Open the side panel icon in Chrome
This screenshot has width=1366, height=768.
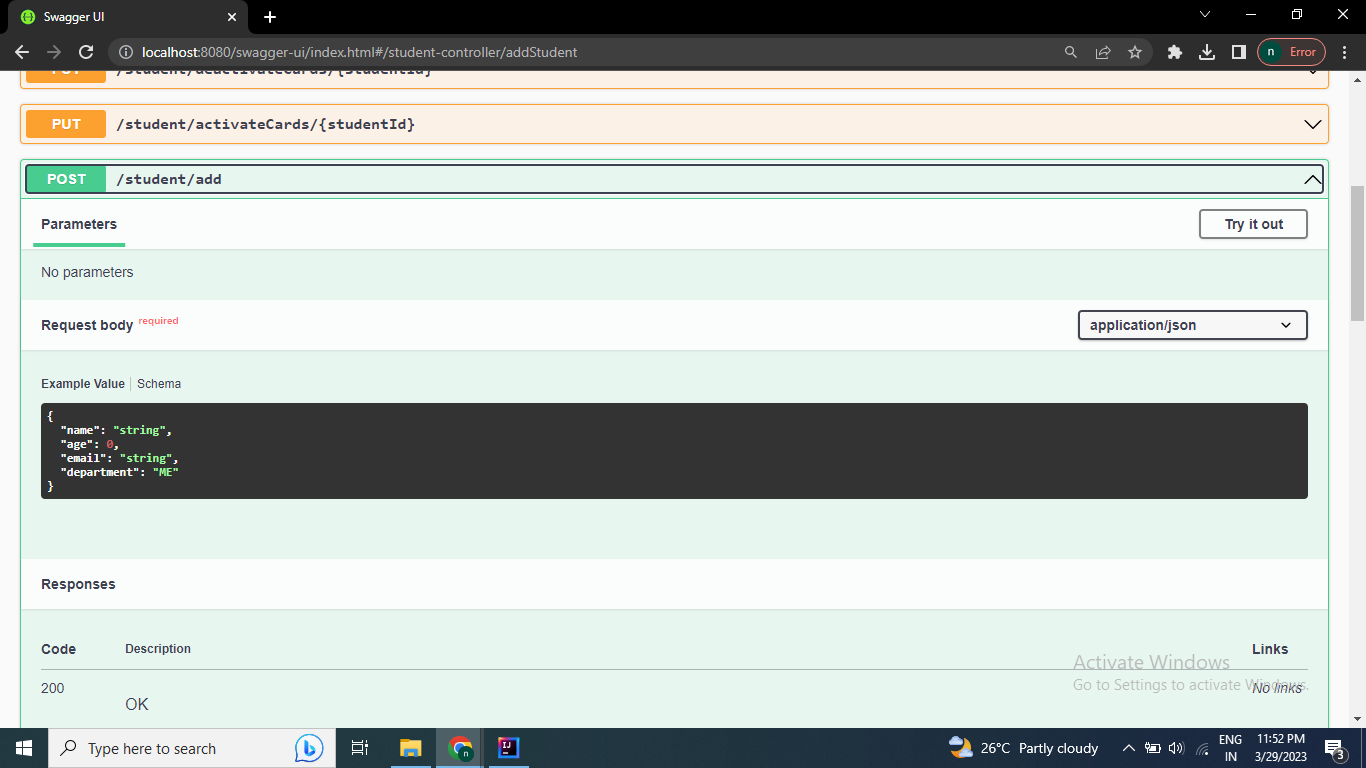pos(1240,52)
